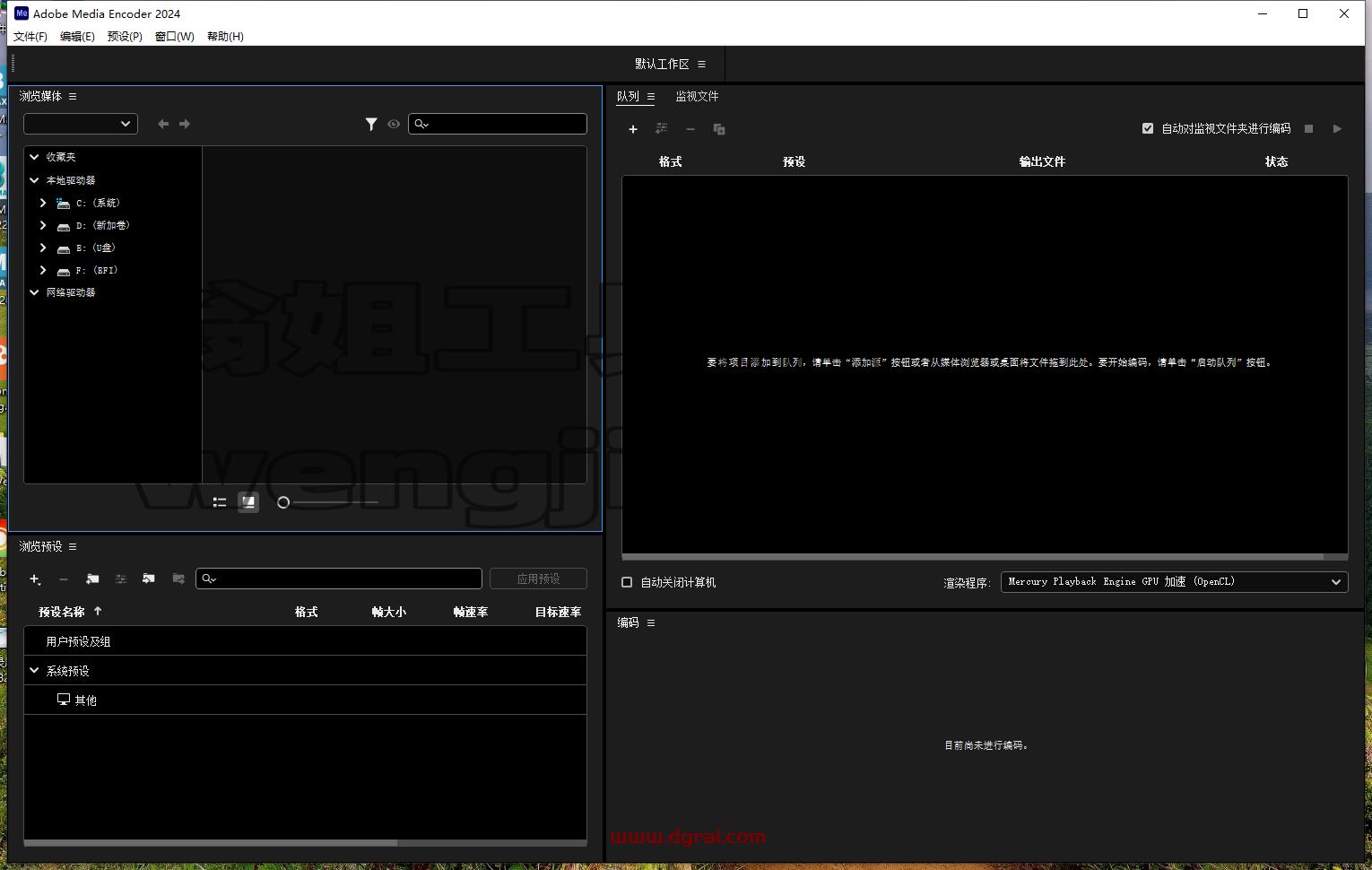Remove the selected item from the queue
The height and width of the screenshot is (870, 1372).
click(690, 129)
